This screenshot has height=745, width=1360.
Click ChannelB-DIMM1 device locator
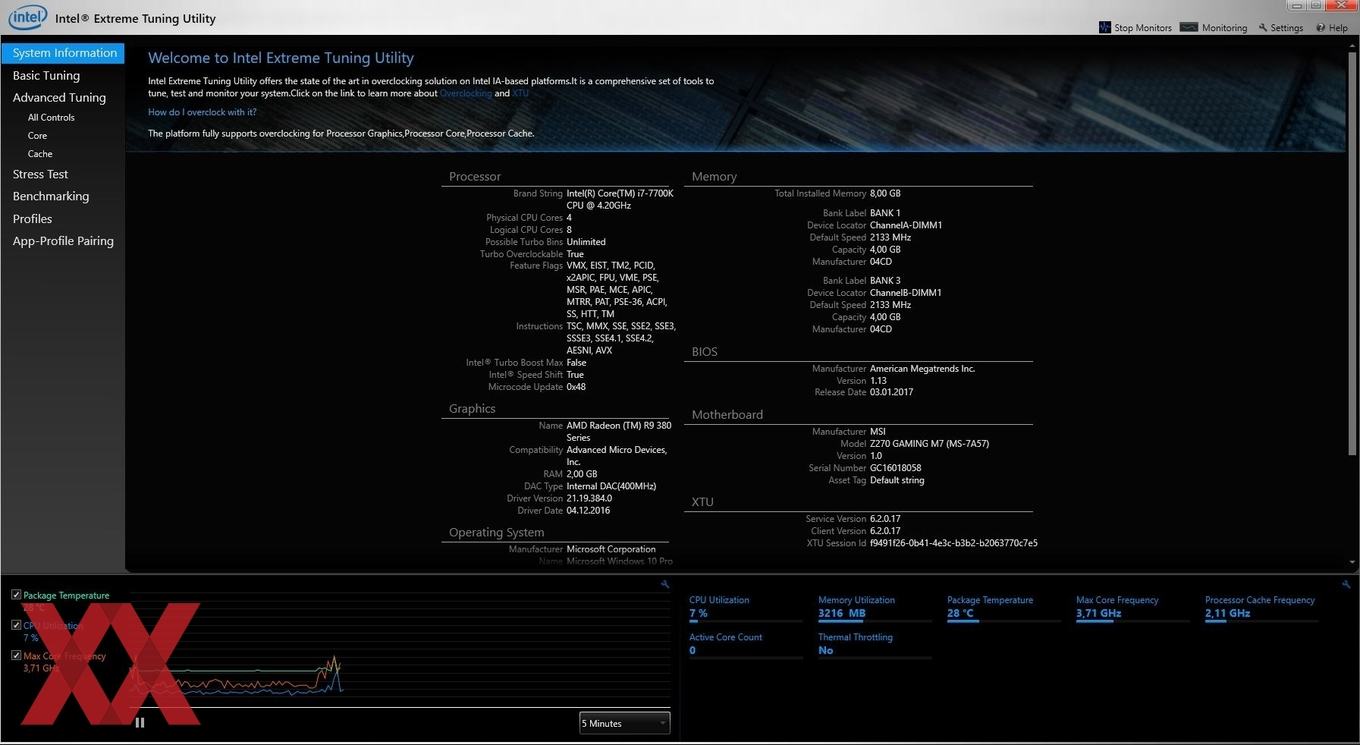tap(906, 293)
